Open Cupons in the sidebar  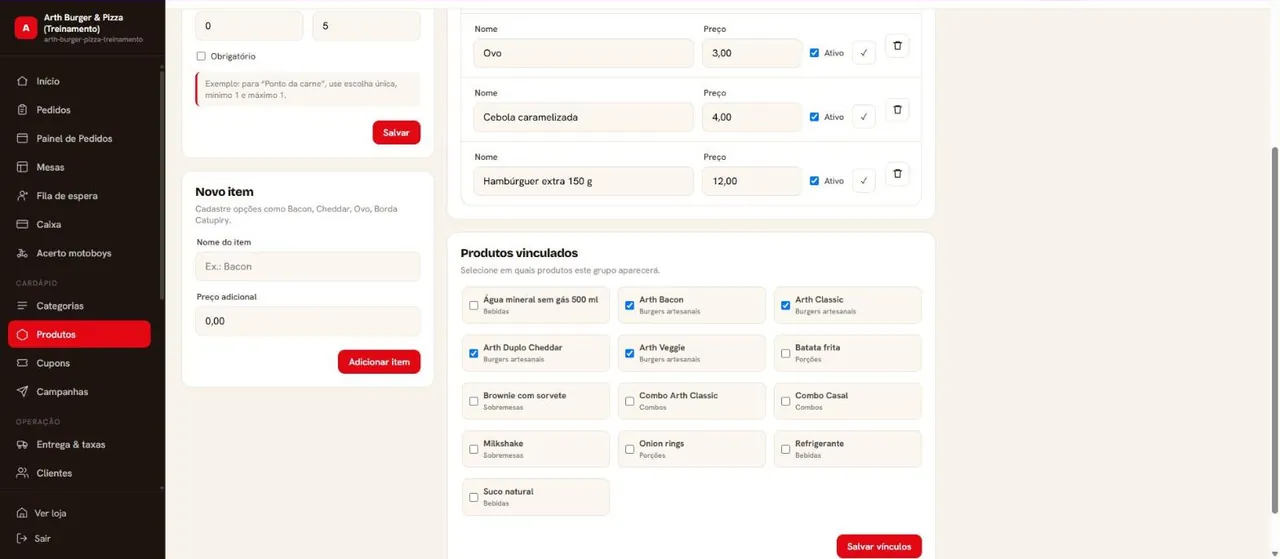(x=79, y=363)
